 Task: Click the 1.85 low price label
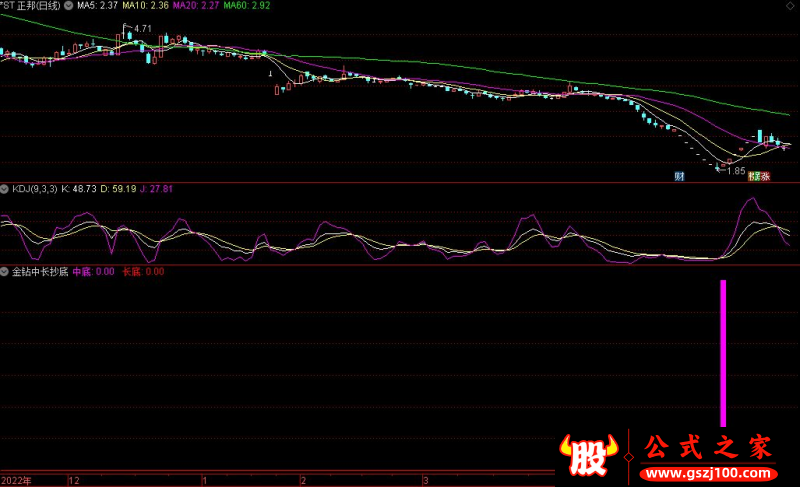tap(736, 171)
